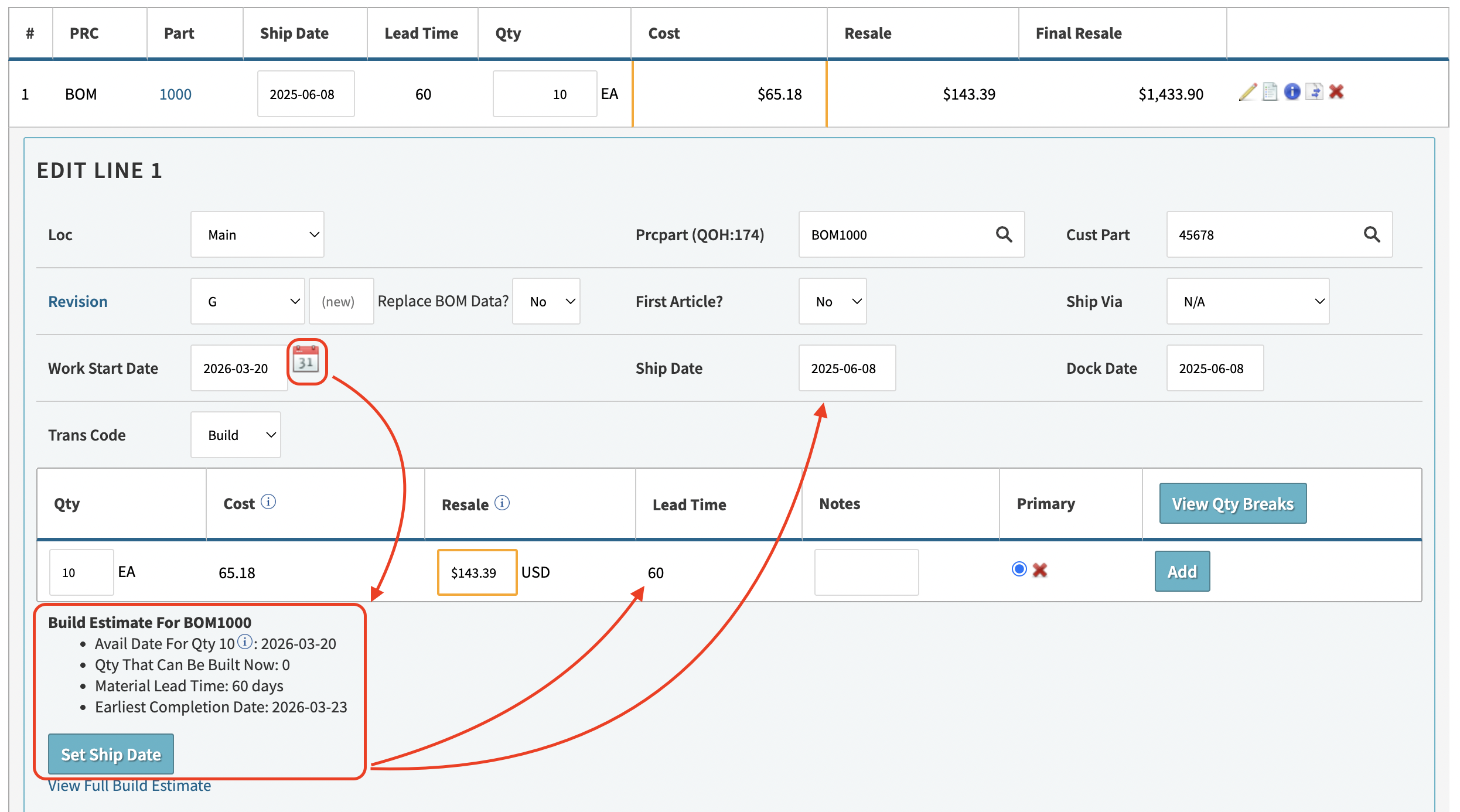Change the Trans Code dropdown from Build
Image resolution: width=1460 pixels, height=812 pixels.
pyautogui.click(x=236, y=435)
